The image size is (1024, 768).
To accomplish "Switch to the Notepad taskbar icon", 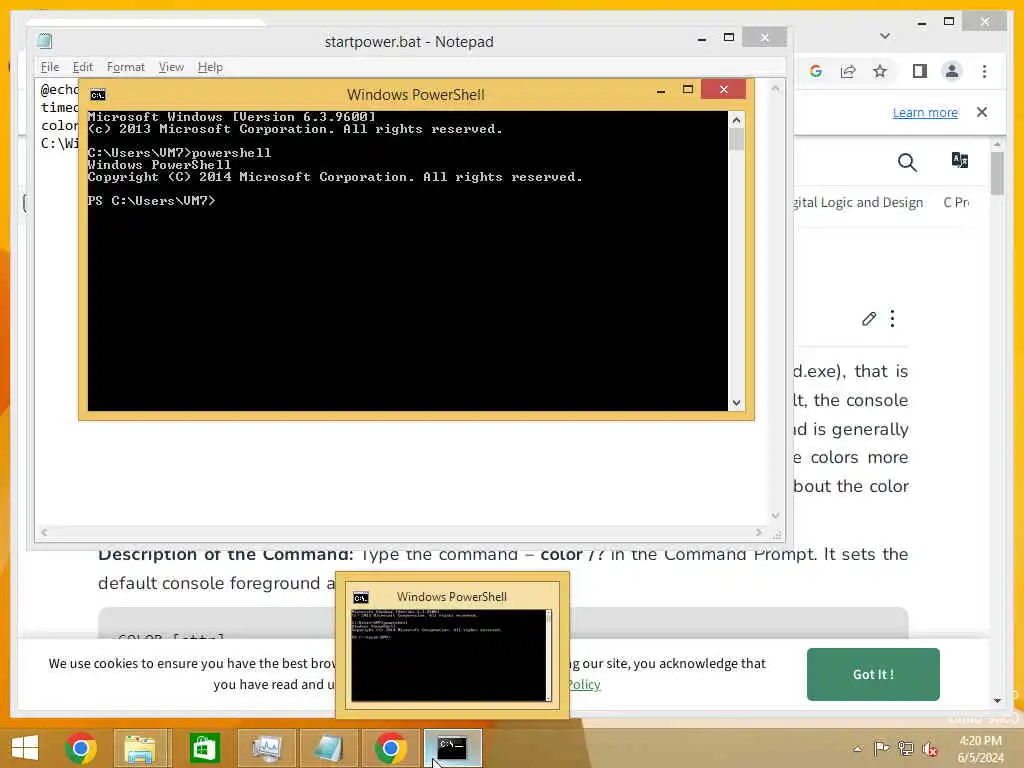I will [x=328, y=748].
